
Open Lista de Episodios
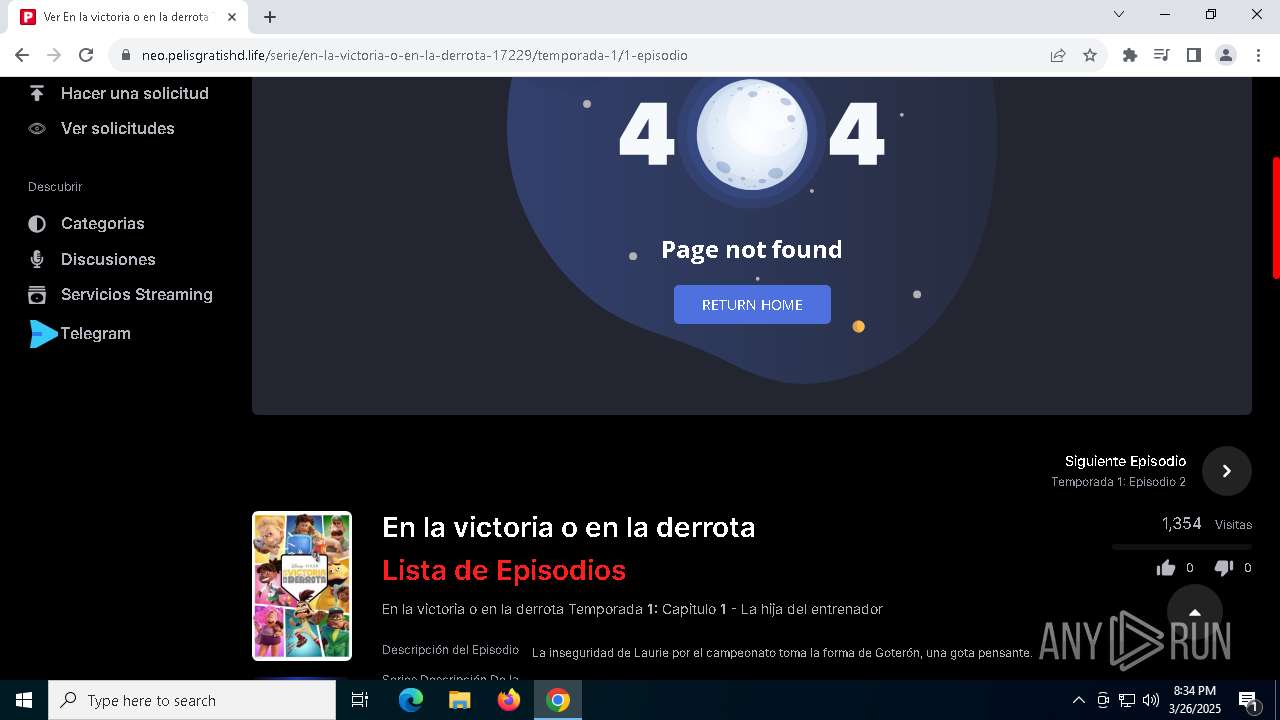point(504,570)
